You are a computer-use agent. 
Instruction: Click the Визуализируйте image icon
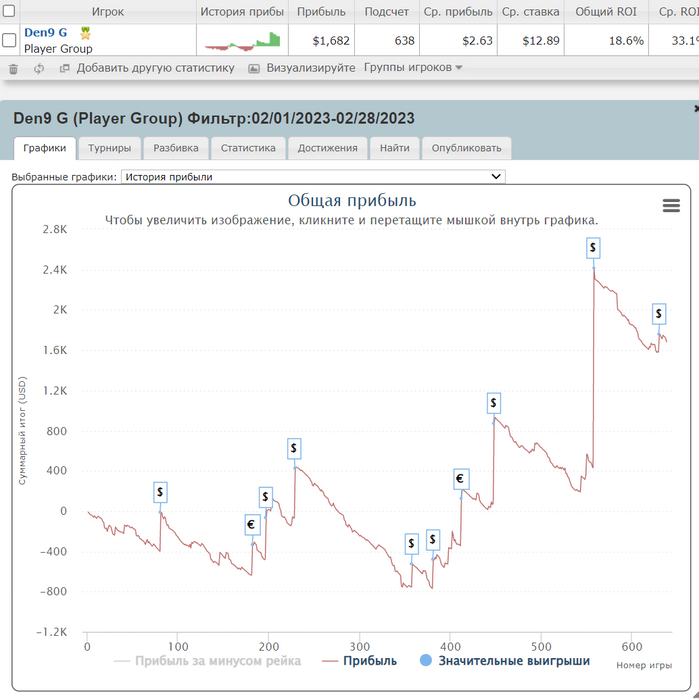[254, 69]
